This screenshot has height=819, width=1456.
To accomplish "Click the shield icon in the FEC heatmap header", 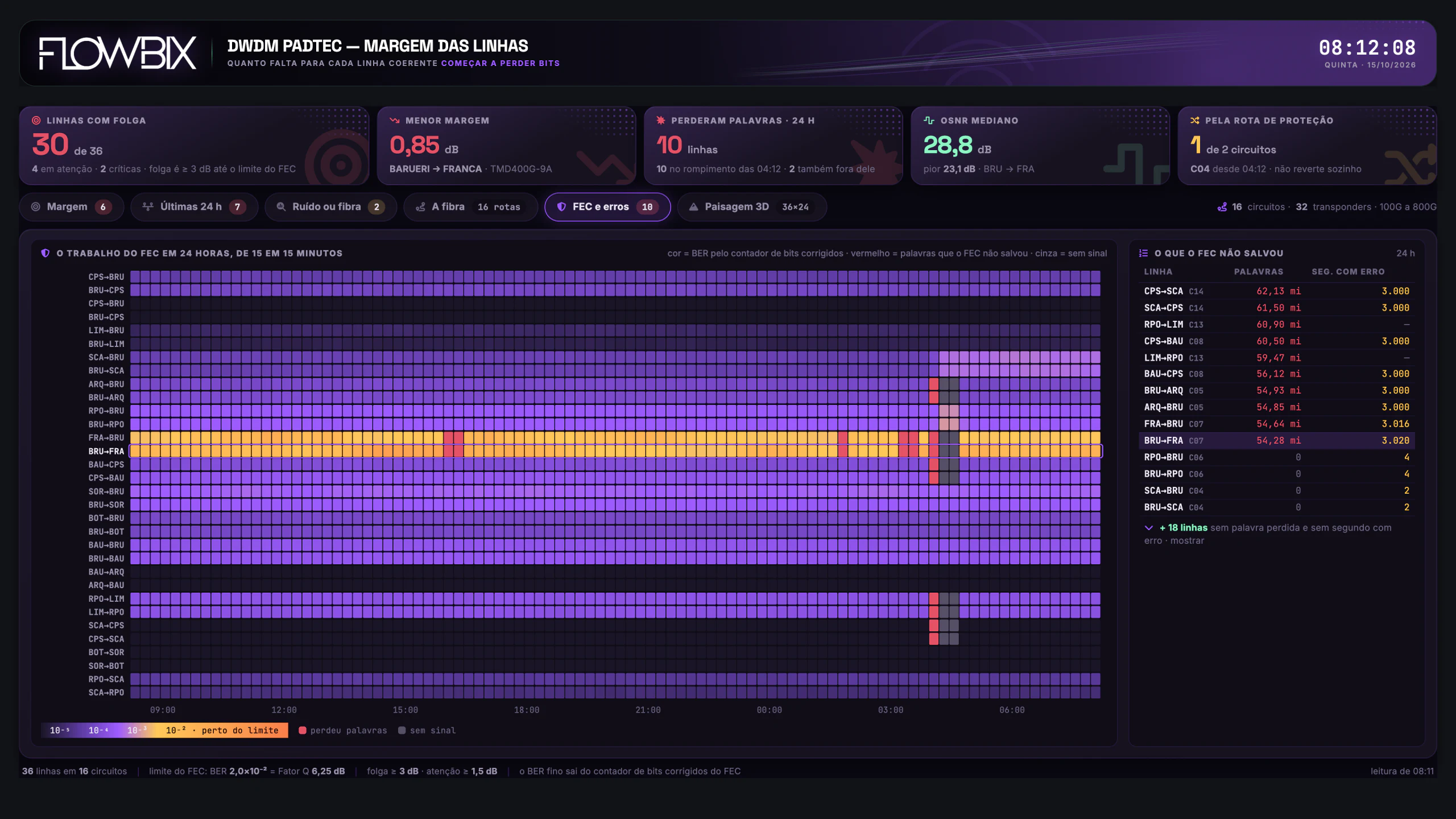I will pyautogui.click(x=45, y=253).
